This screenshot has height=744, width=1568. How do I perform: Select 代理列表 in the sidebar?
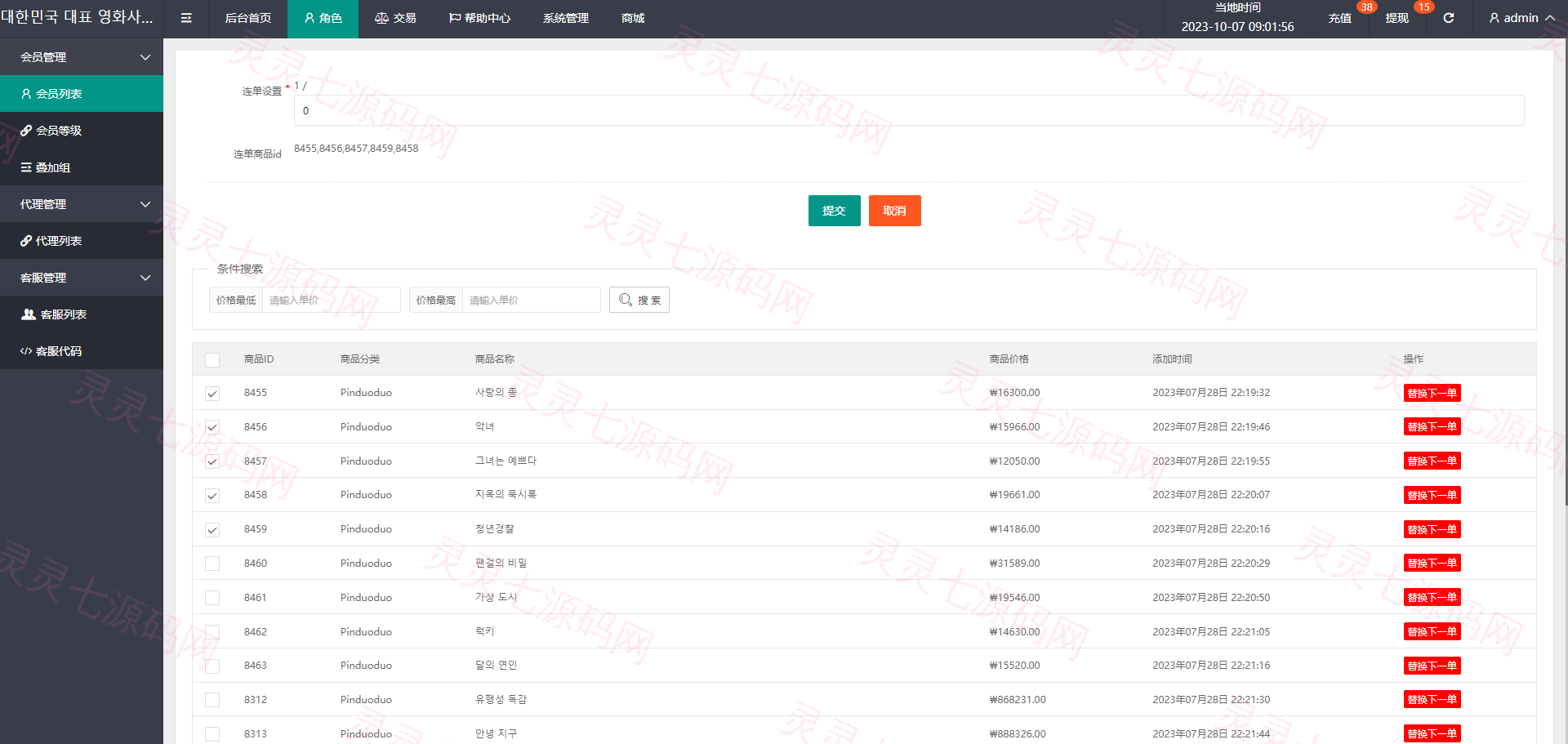coord(82,241)
